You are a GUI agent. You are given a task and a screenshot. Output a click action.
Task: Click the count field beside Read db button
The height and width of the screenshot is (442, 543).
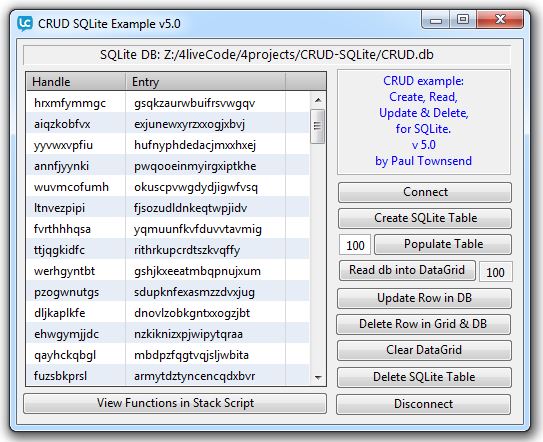click(x=495, y=272)
